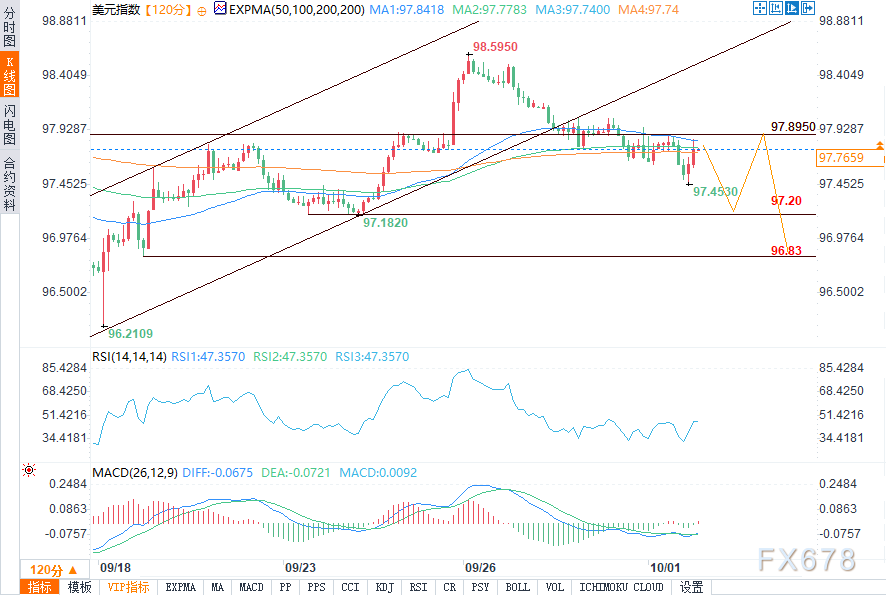886x595 pixels.
Task: Click the red sun icon beside MACD
Action: tap(29, 470)
